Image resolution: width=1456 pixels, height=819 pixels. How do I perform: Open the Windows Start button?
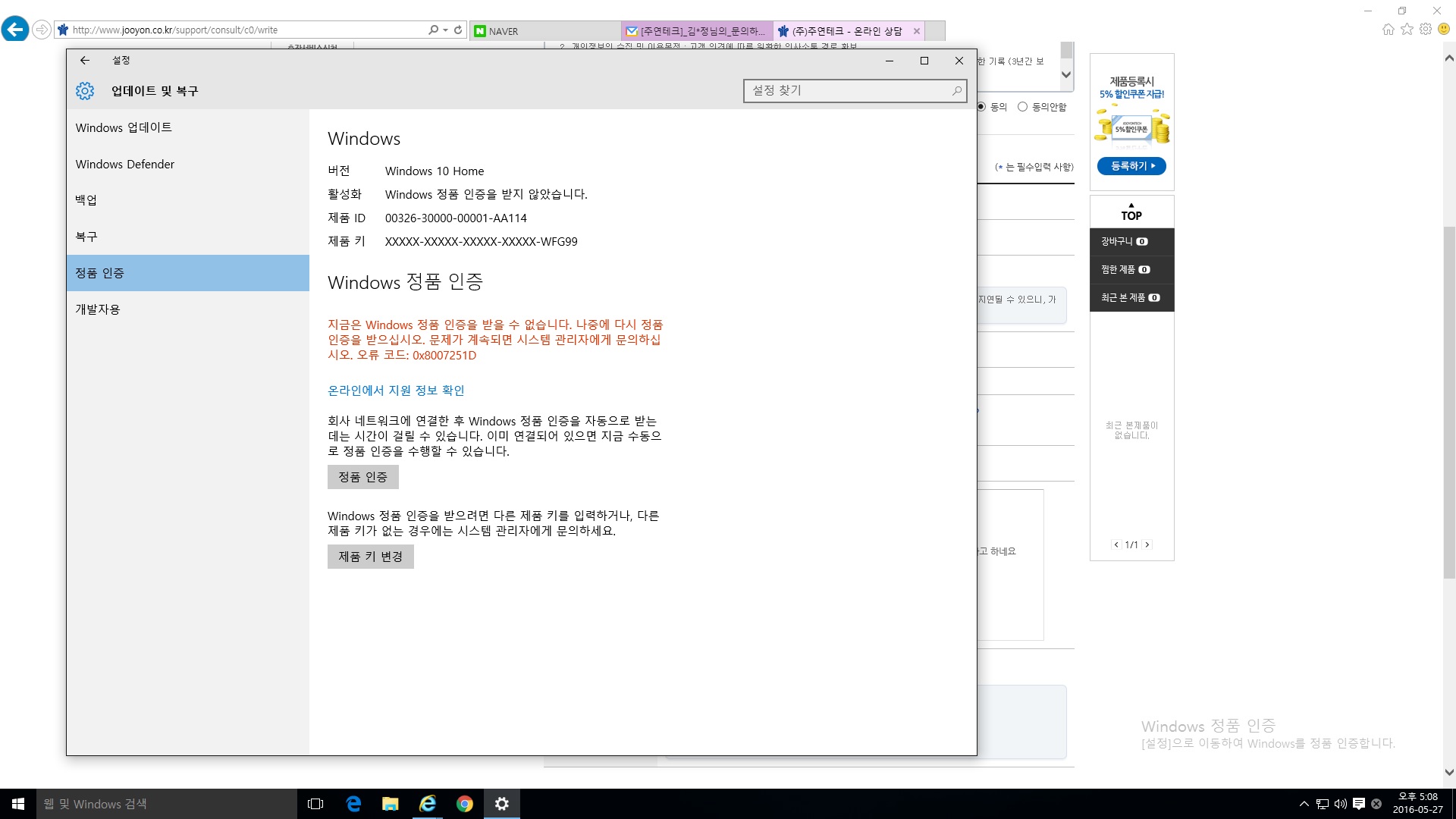click(x=18, y=804)
